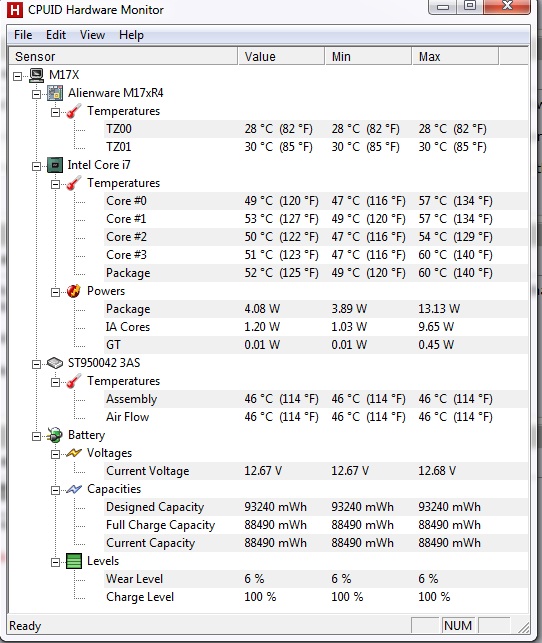
Task: Select Package row under Temperatures
Action: click(316, 273)
